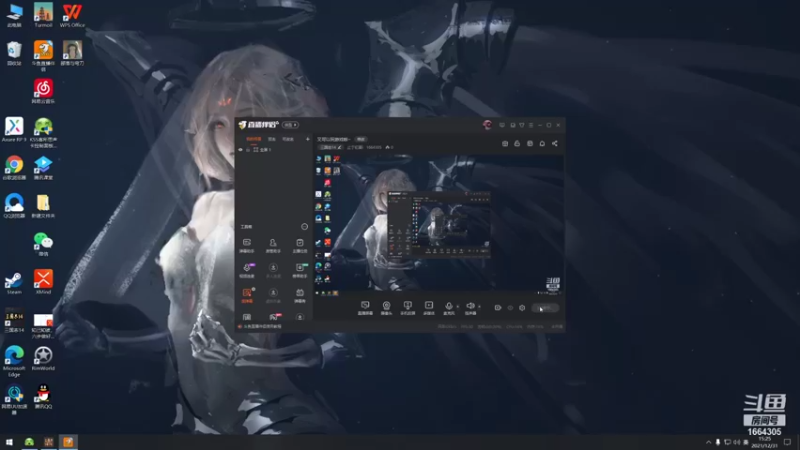
Task: Open the taskbar clock and date
Action: [764, 442]
